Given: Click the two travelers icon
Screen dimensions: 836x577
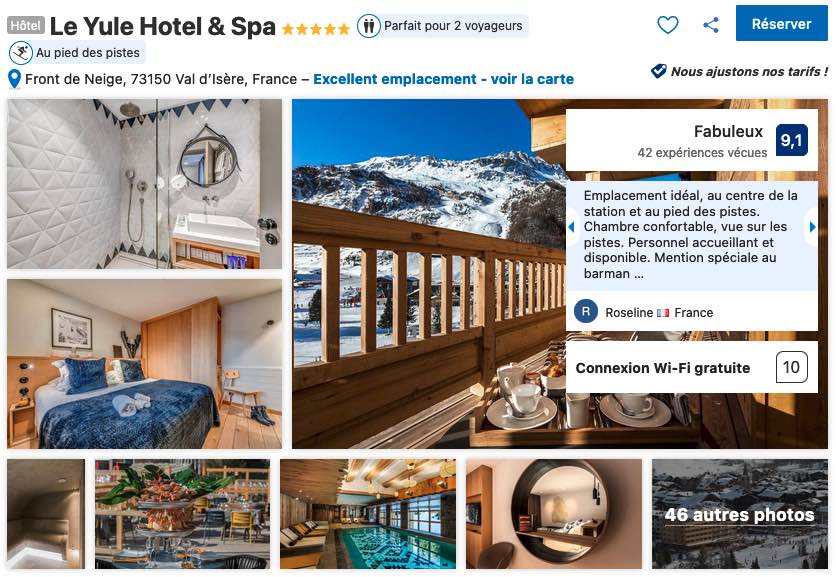Looking at the screenshot, I should [368, 26].
